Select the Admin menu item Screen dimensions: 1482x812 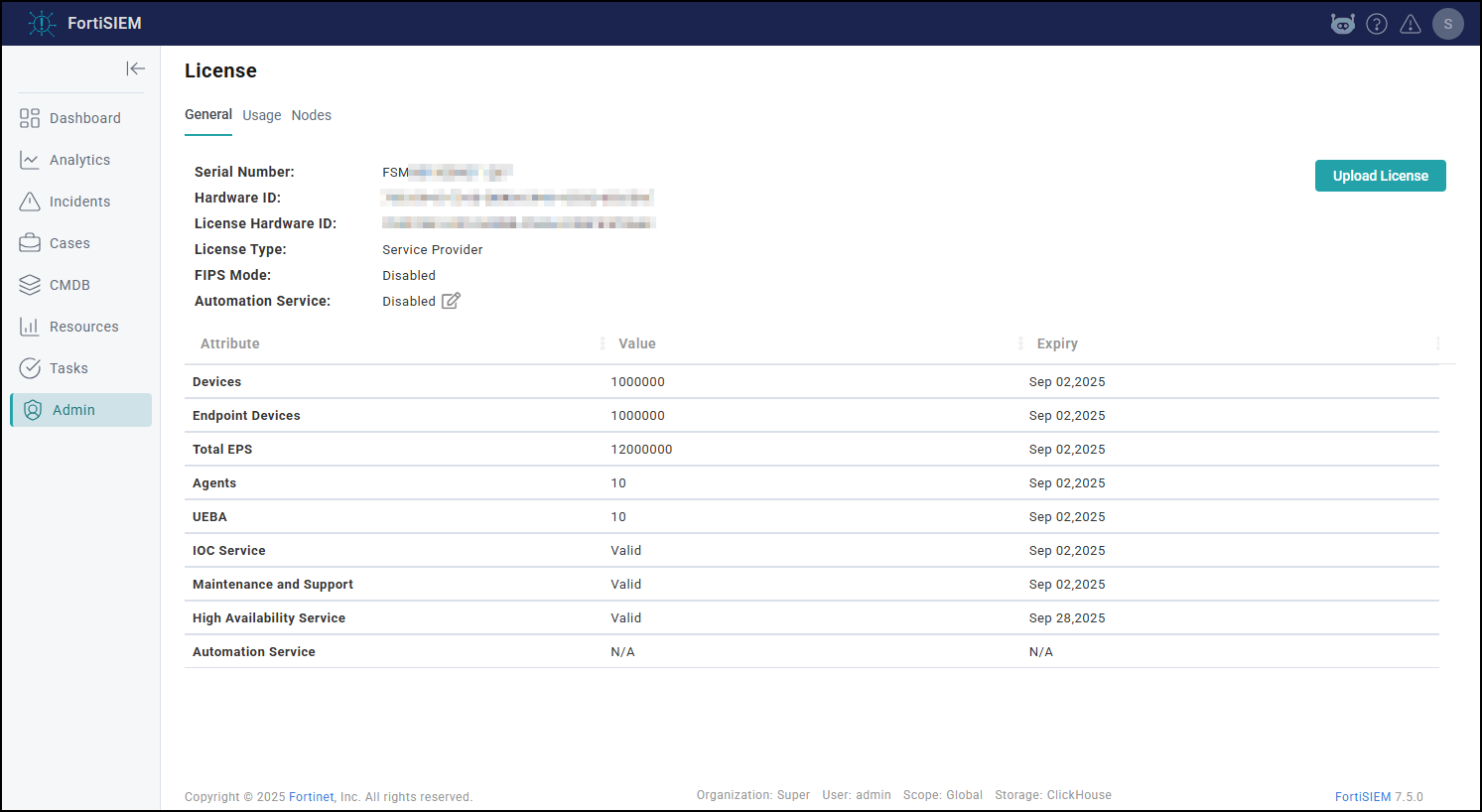(x=81, y=410)
